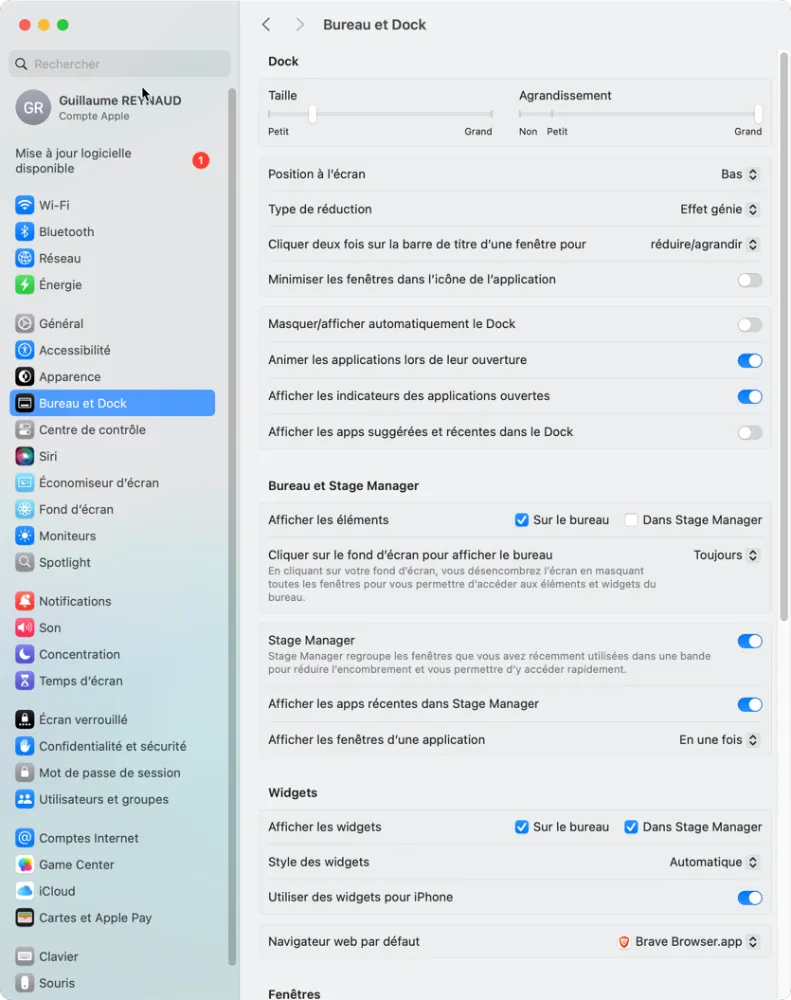Open the Moniteurs sun icon

[24, 536]
